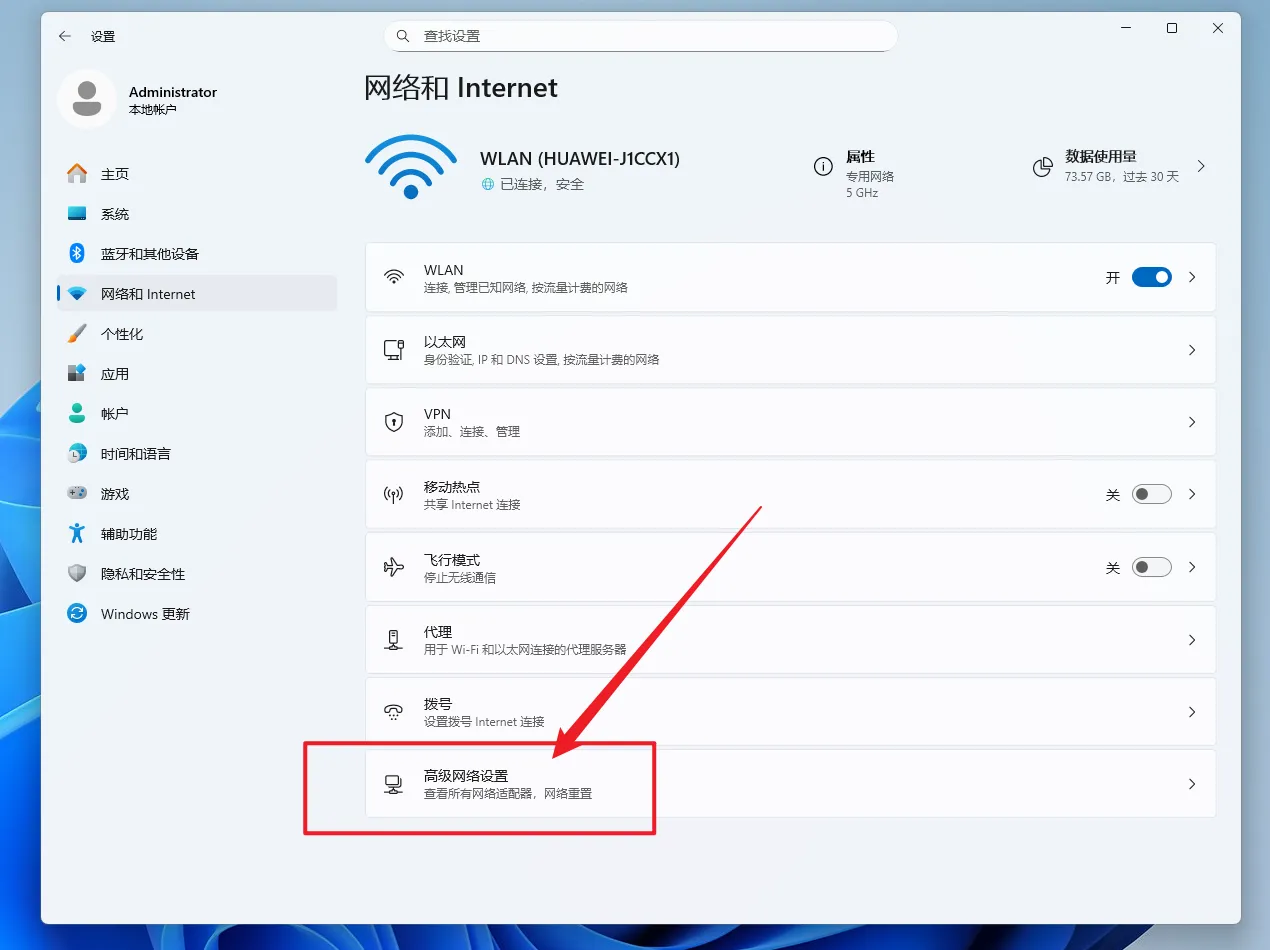This screenshot has height=950, width=1270.
Task: Click the clock globe icon beside 时间和语言
Action: pyautogui.click(x=77, y=454)
